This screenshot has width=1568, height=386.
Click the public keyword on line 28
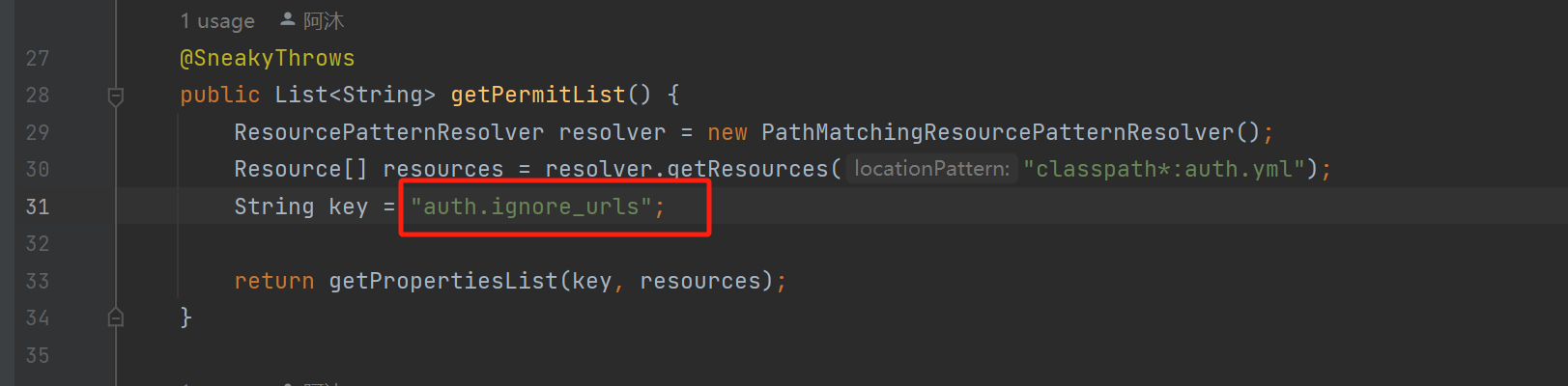[220, 95]
